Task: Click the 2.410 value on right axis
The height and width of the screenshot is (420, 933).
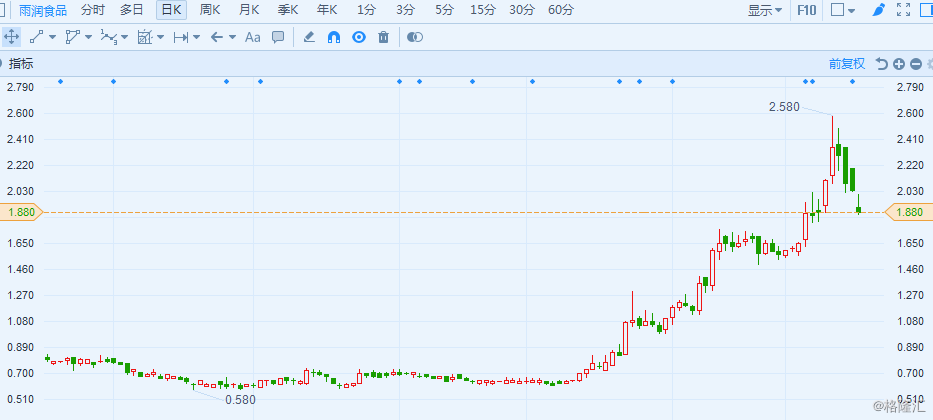Action: click(909, 139)
